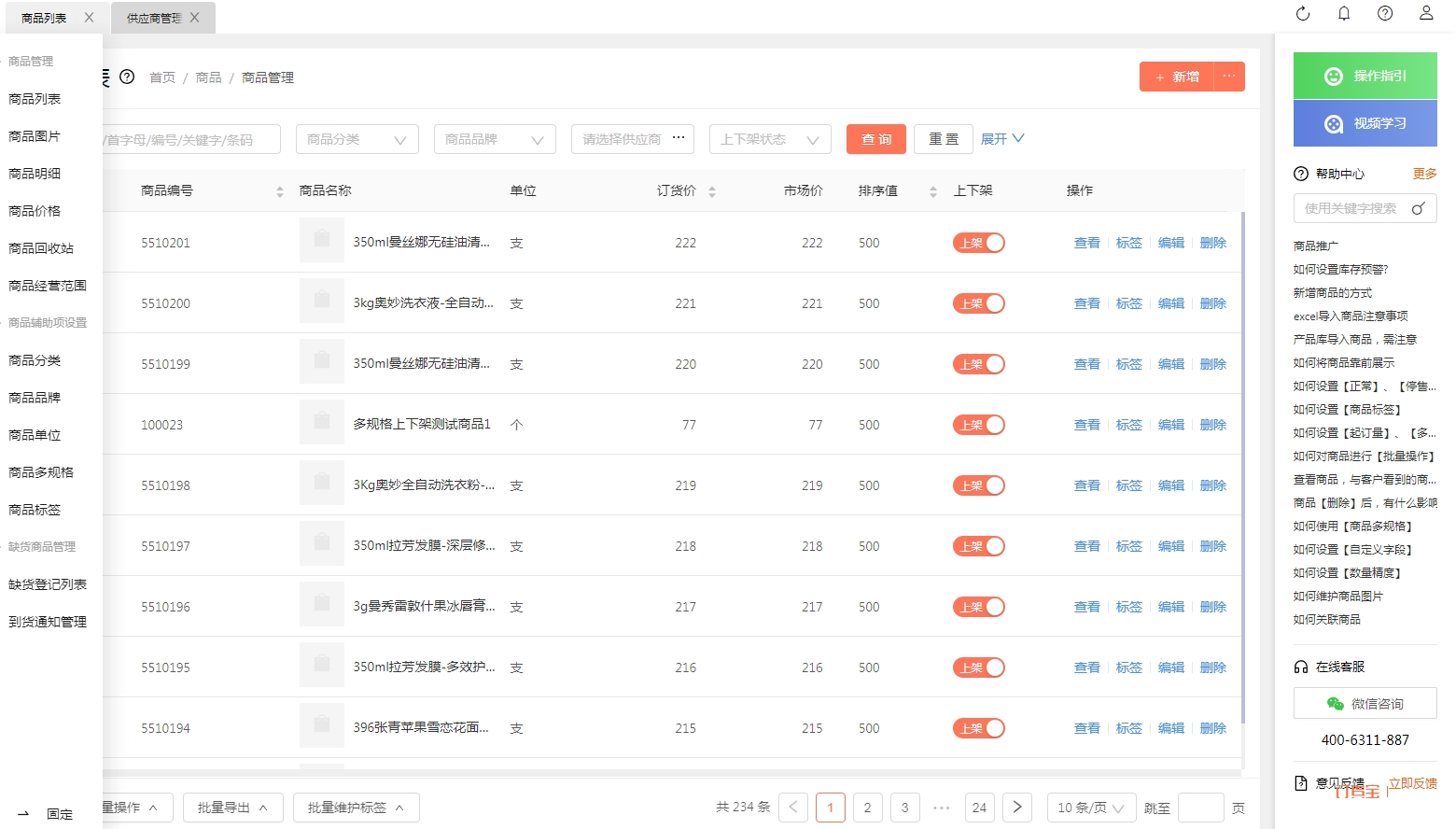
Task: Go to page 24
Action: (x=979, y=808)
